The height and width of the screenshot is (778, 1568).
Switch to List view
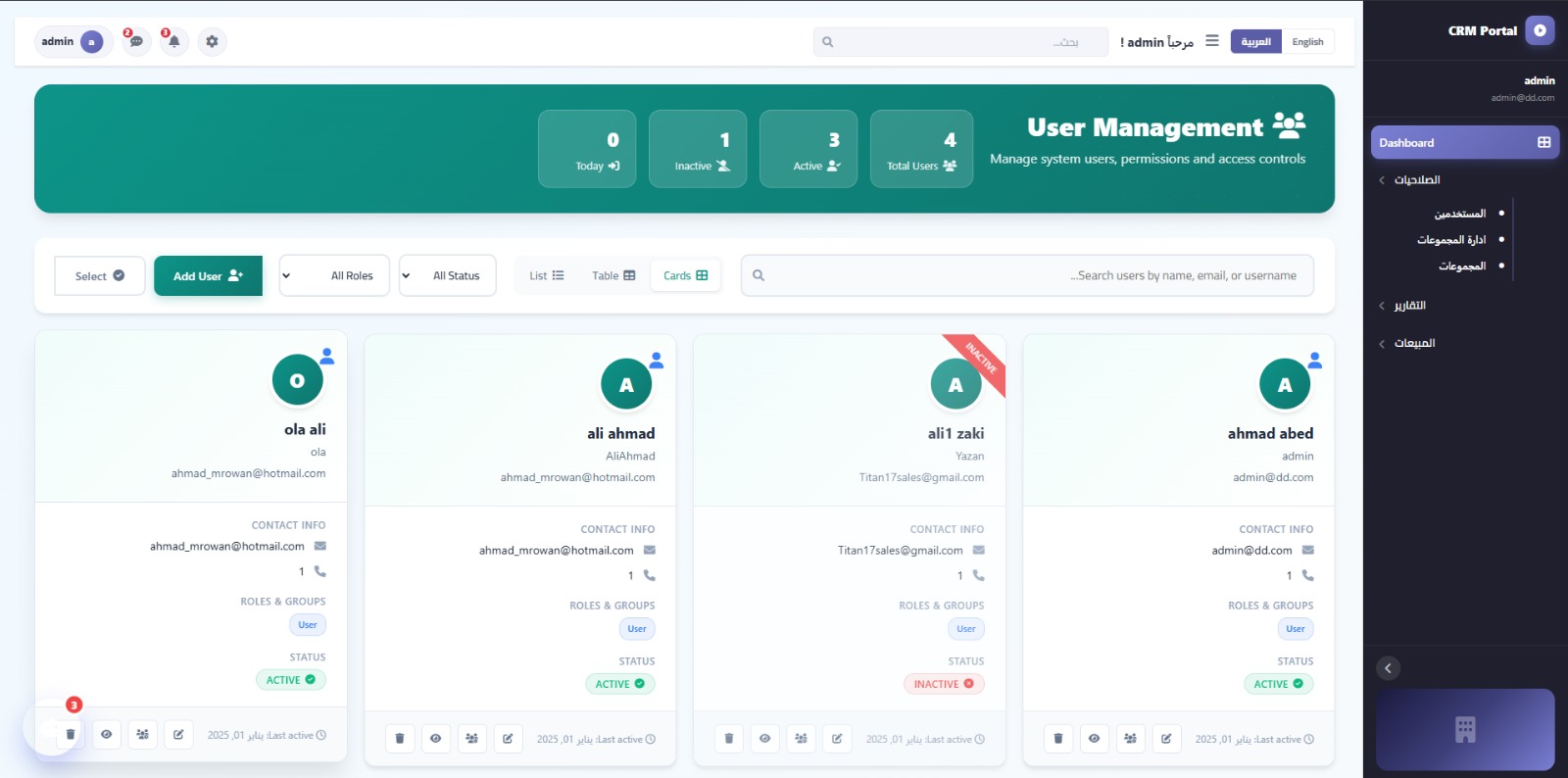[547, 276]
